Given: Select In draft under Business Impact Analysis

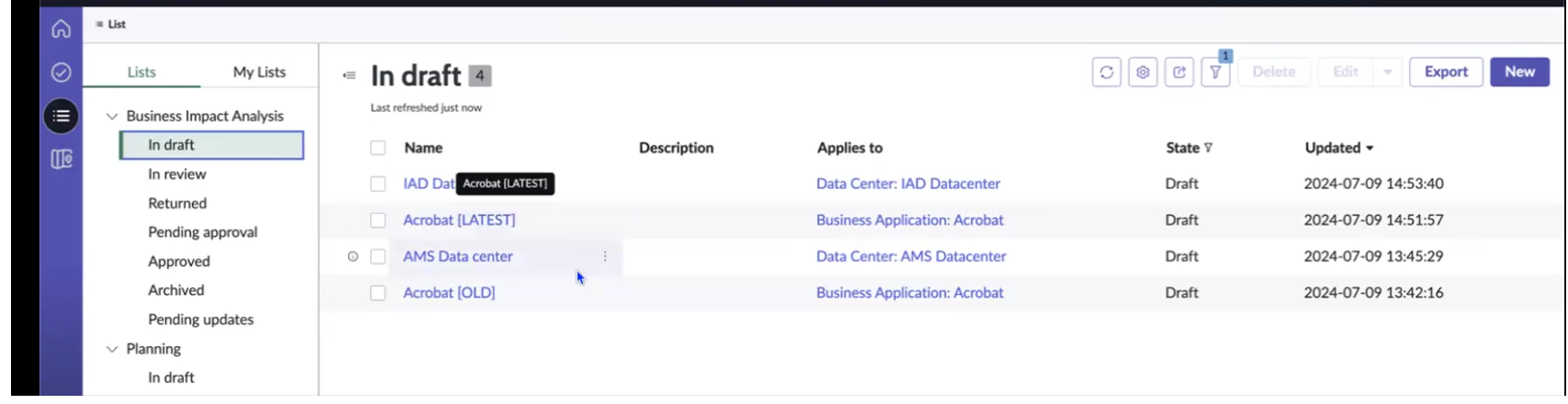Looking at the screenshot, I should [x=212, y=145].
